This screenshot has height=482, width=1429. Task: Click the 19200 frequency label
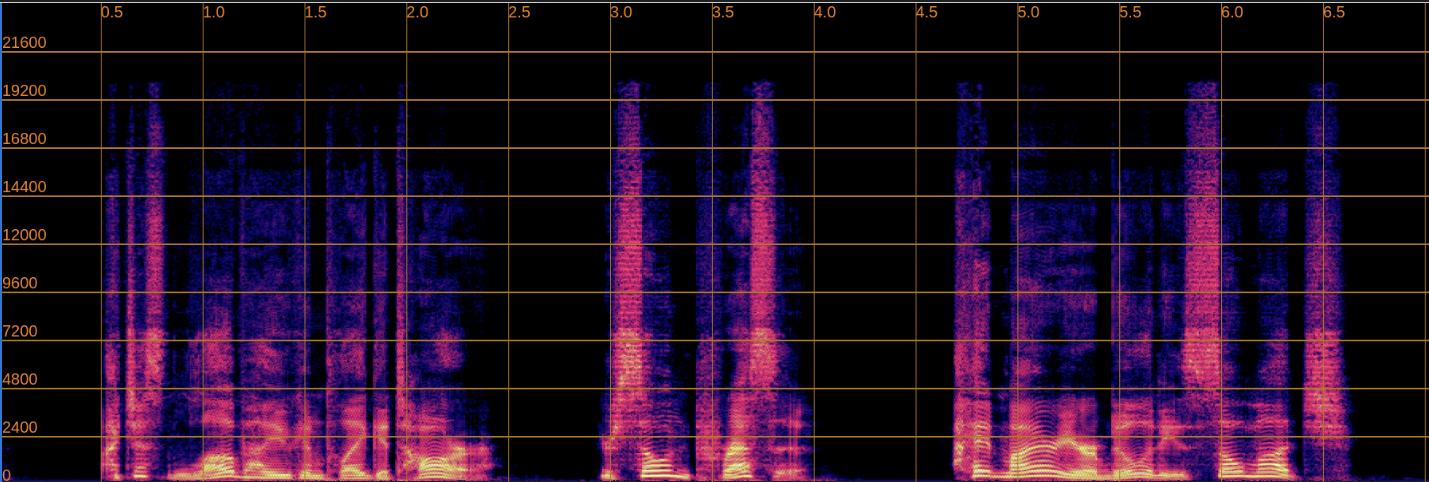(24, 91)
